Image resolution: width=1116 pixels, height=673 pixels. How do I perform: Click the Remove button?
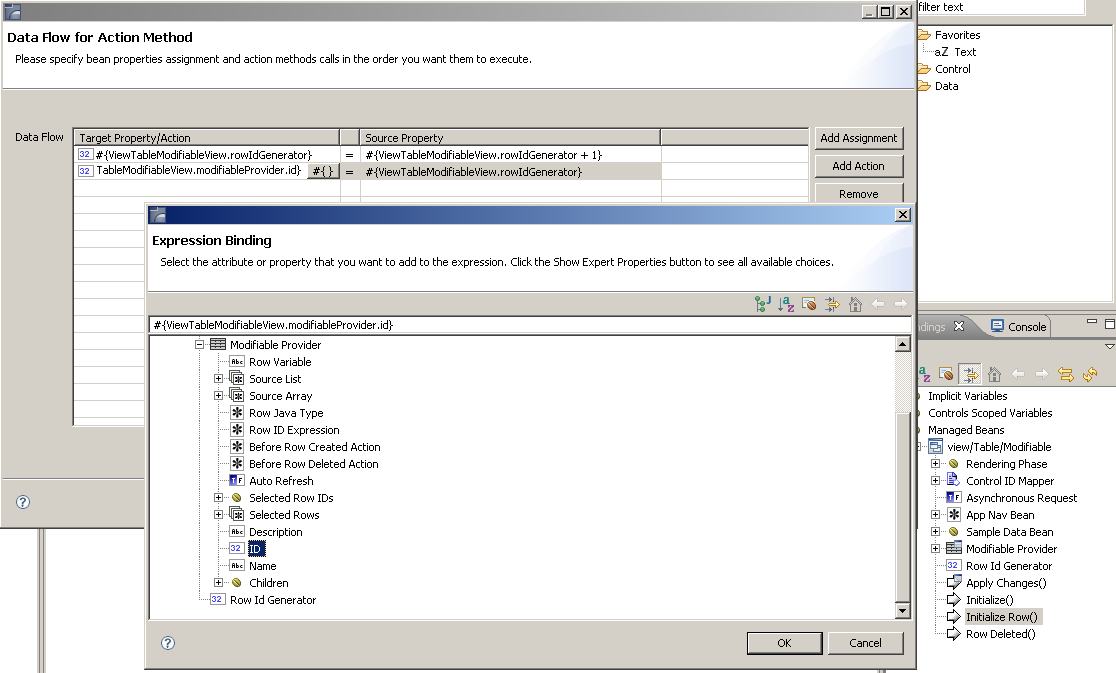[858, 194]
